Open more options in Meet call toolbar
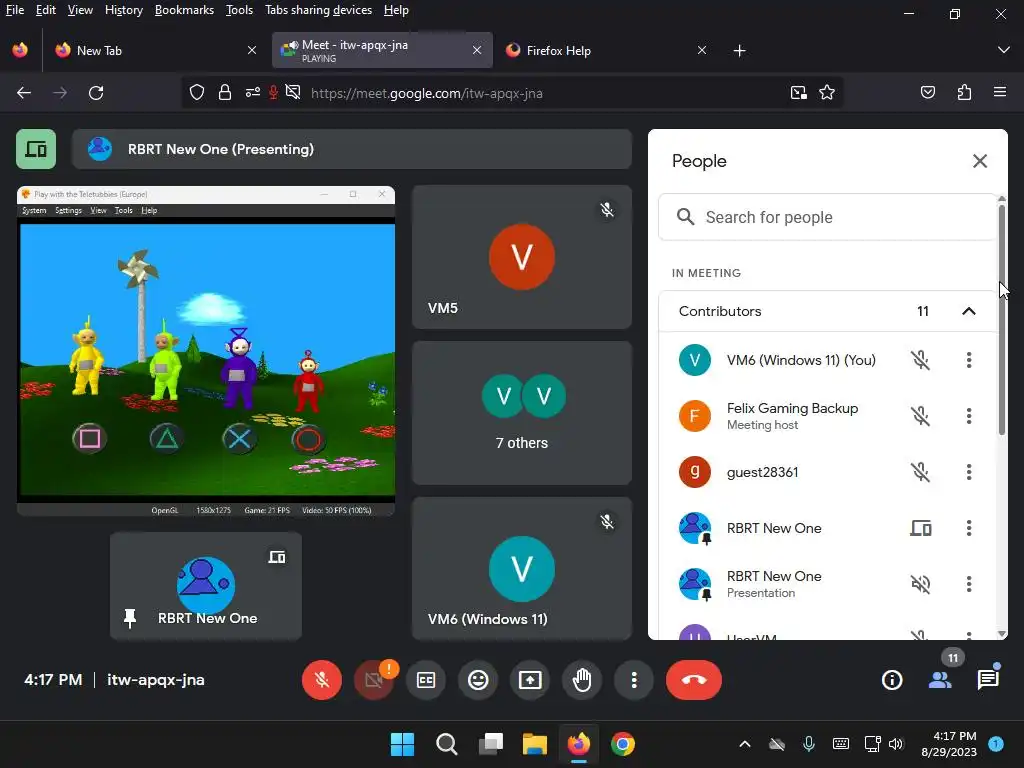The height and width of the screenshot is (768, 1024). coord(634,680)
